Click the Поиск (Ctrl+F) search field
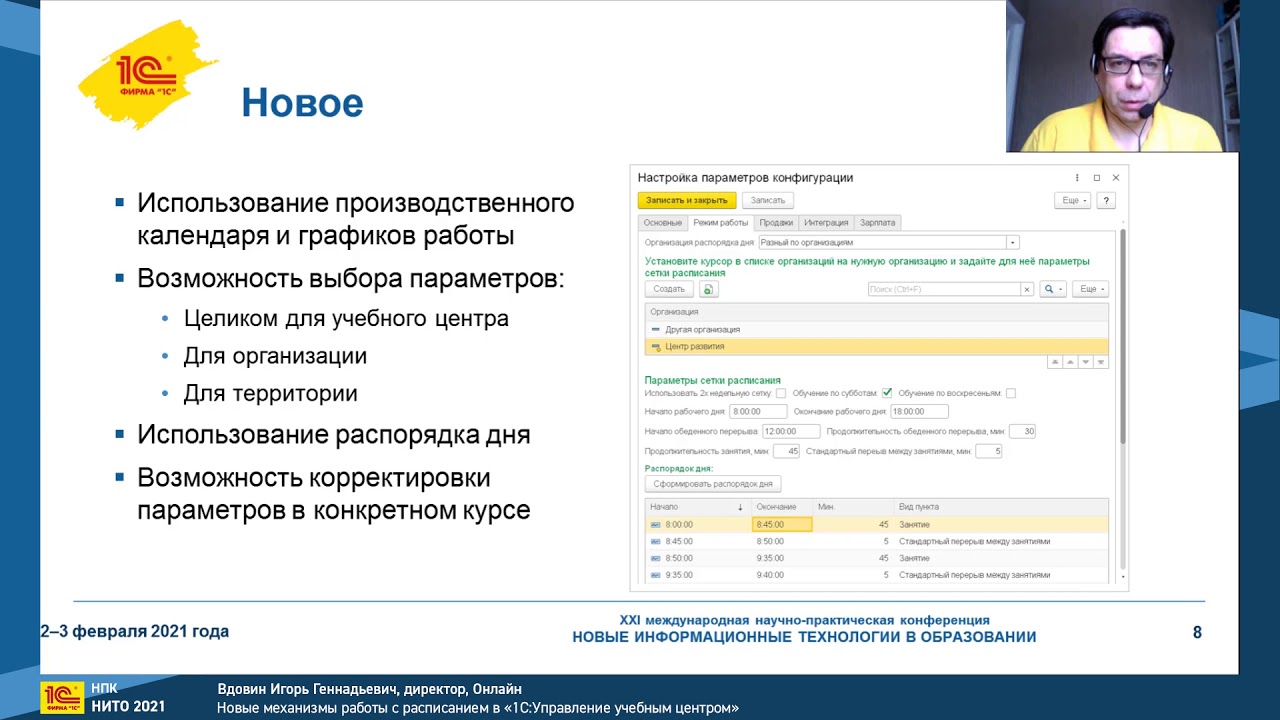 pyautogui.click(x=943, y=289)
